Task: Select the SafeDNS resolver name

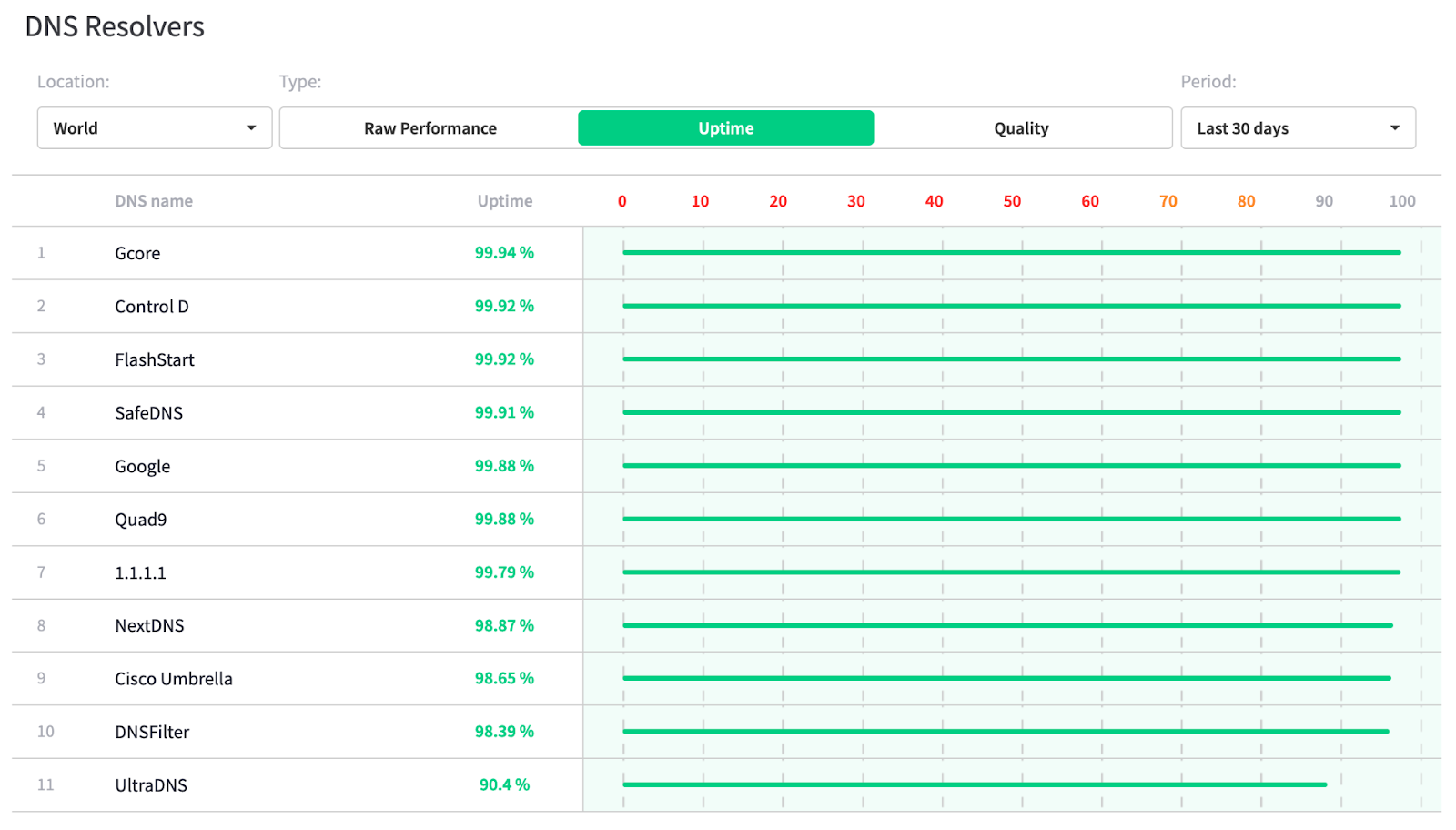Action: tap(149, 413)
